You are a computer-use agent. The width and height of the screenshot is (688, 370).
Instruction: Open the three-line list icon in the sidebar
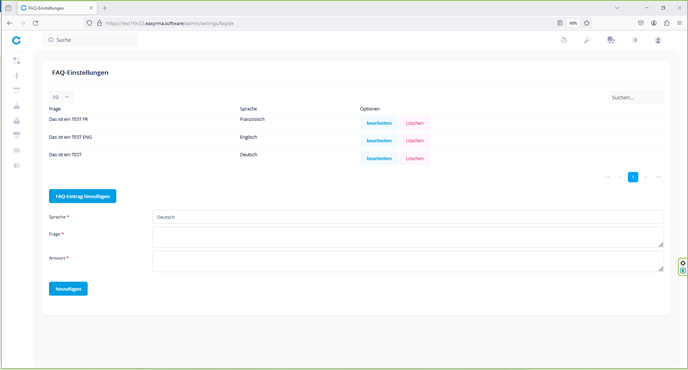click(17, 90)
